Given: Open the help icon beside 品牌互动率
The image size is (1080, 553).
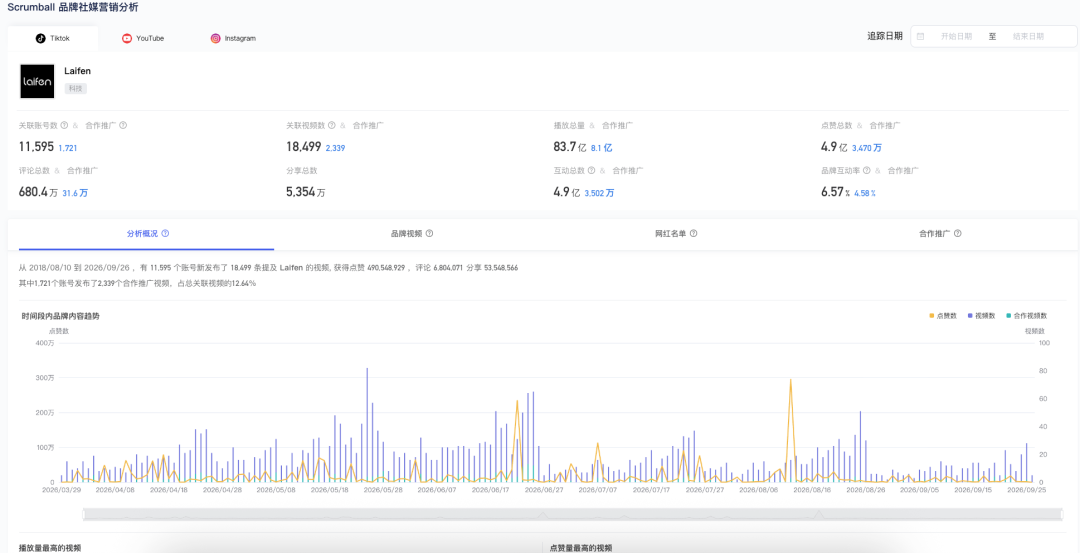Looking at the screenshot, I should [x=866, y=170].
